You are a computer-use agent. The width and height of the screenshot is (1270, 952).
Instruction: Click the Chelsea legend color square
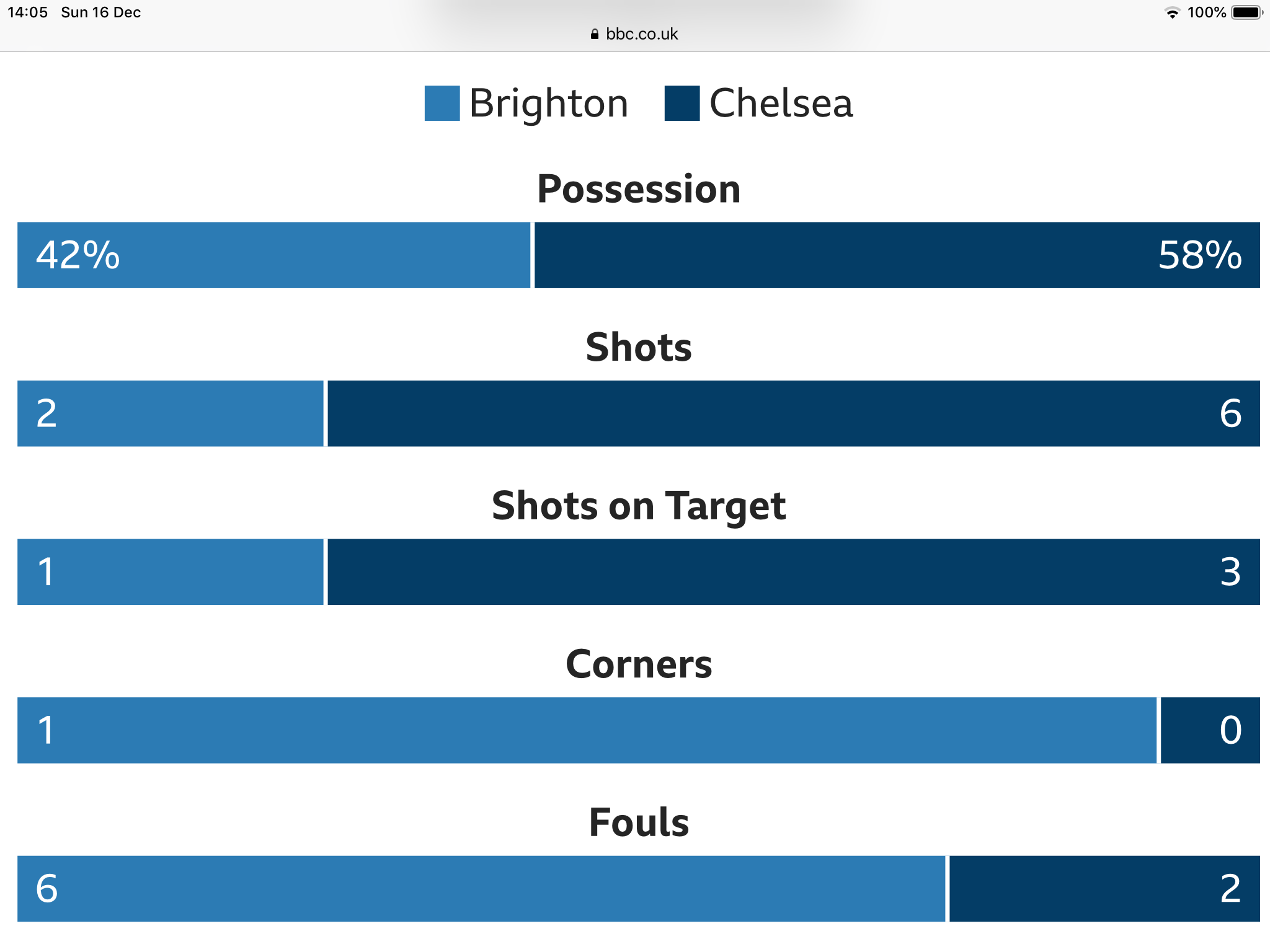tap(682, 104)
